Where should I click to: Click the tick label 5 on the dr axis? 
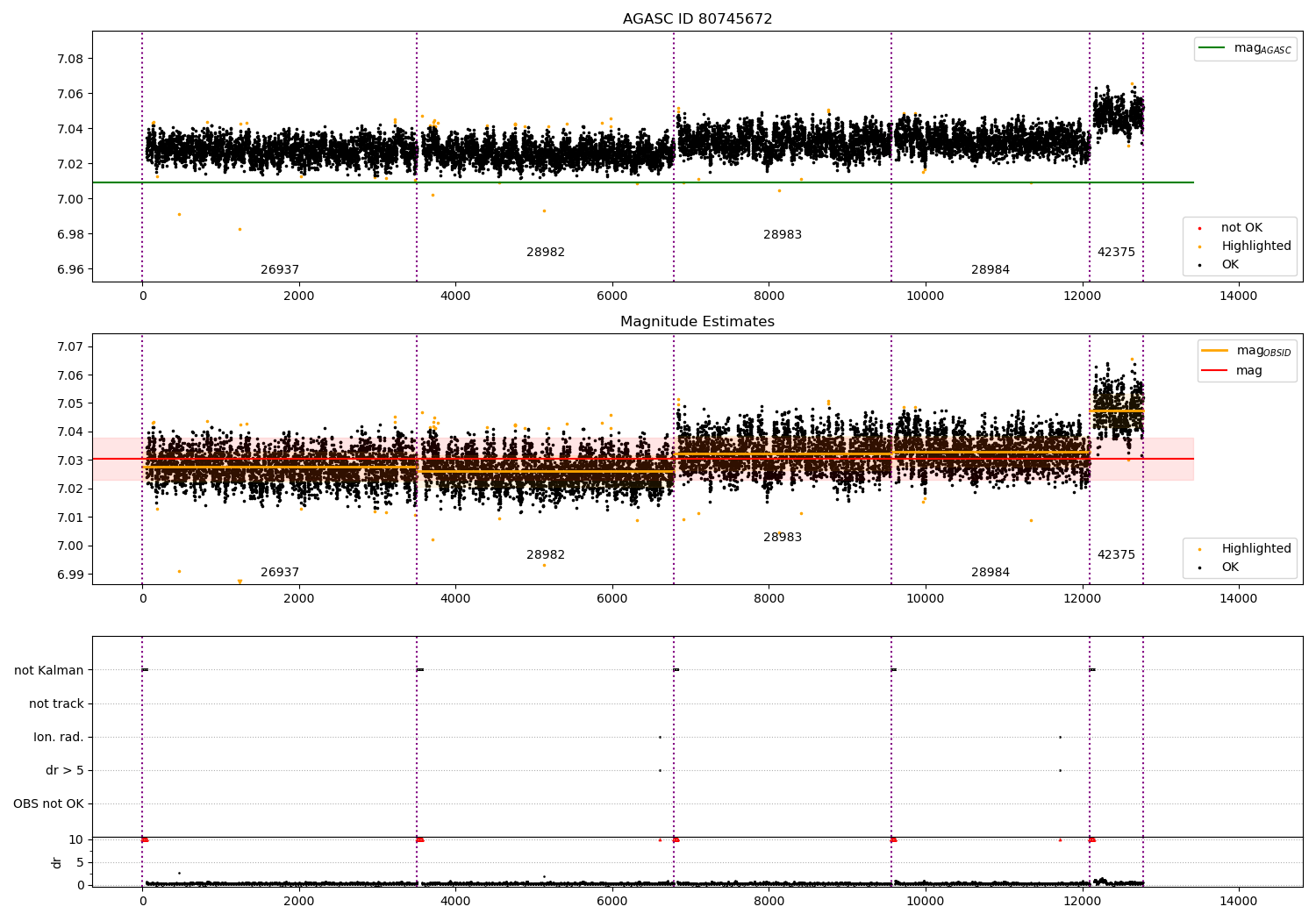(x=80, y=863)
